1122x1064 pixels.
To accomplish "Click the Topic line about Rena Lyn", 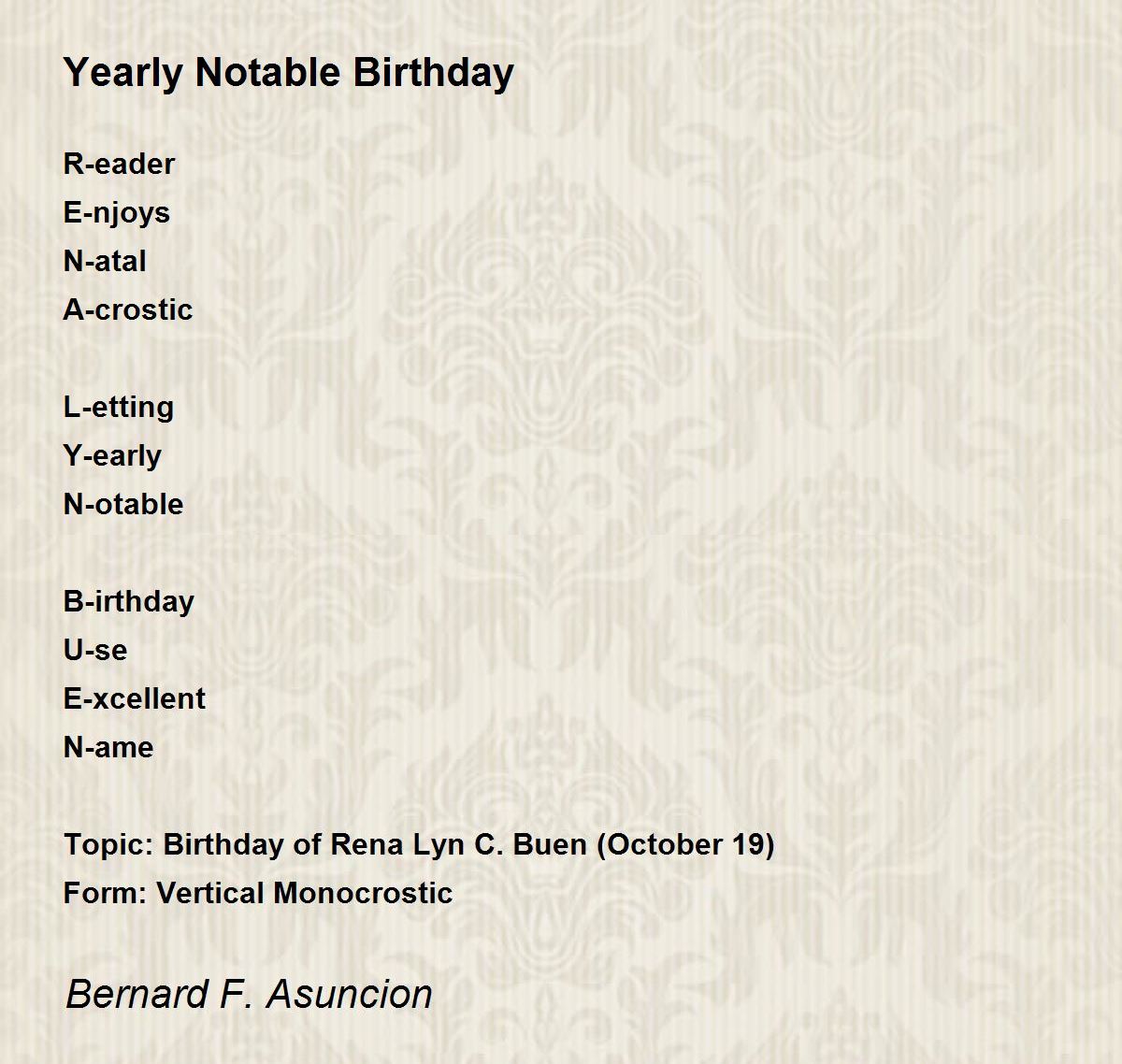I will click(419, 845).
